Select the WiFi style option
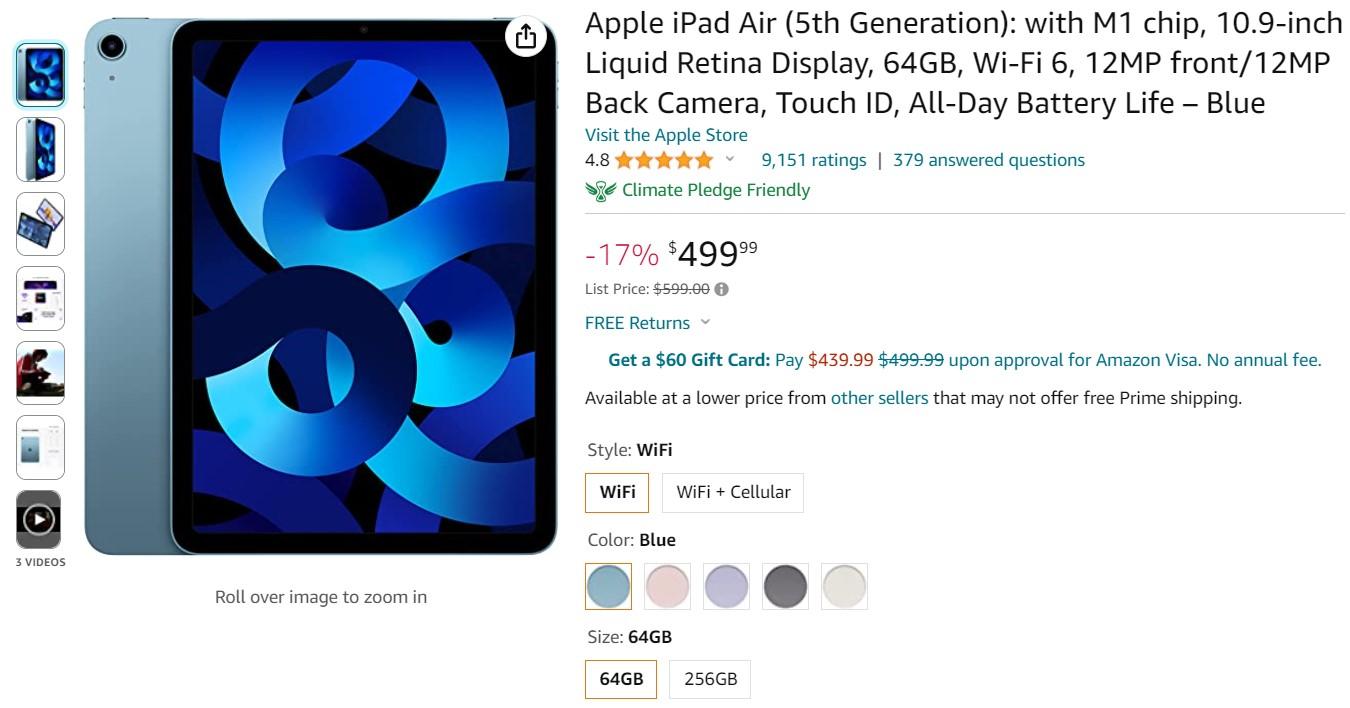The height and width of the screenshot is (708, 1350). coord(617,492)
